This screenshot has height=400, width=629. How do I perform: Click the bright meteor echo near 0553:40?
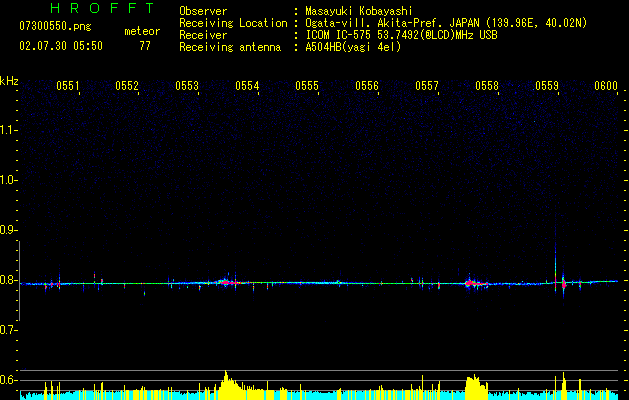227,282
